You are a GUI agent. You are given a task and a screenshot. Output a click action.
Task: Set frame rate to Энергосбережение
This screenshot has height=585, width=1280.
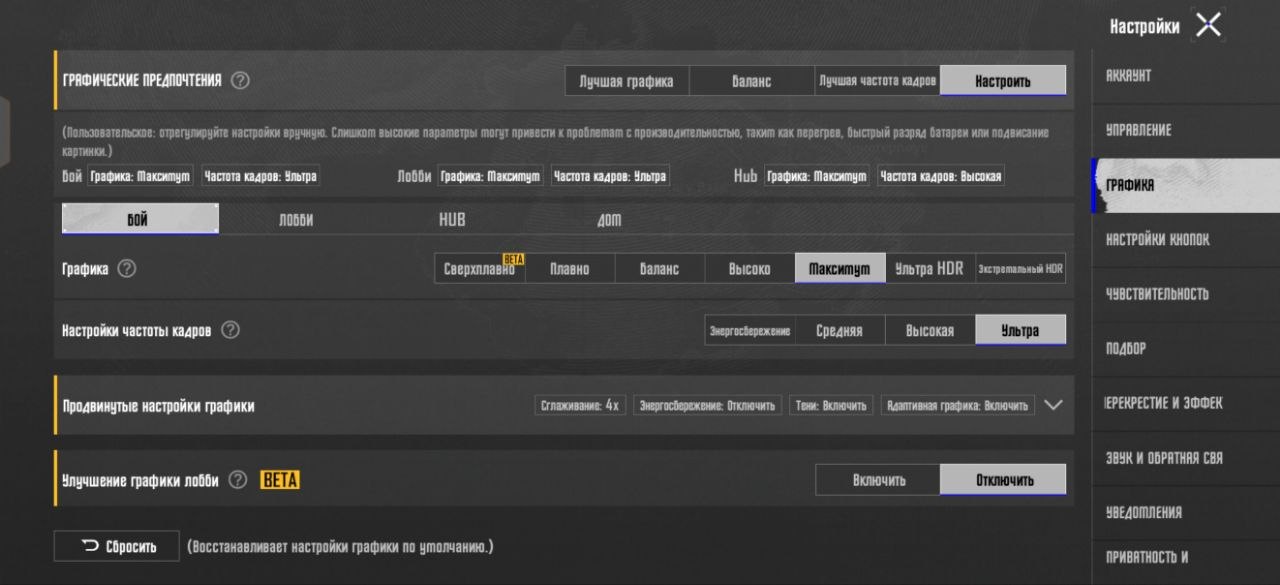click(750, 330)
